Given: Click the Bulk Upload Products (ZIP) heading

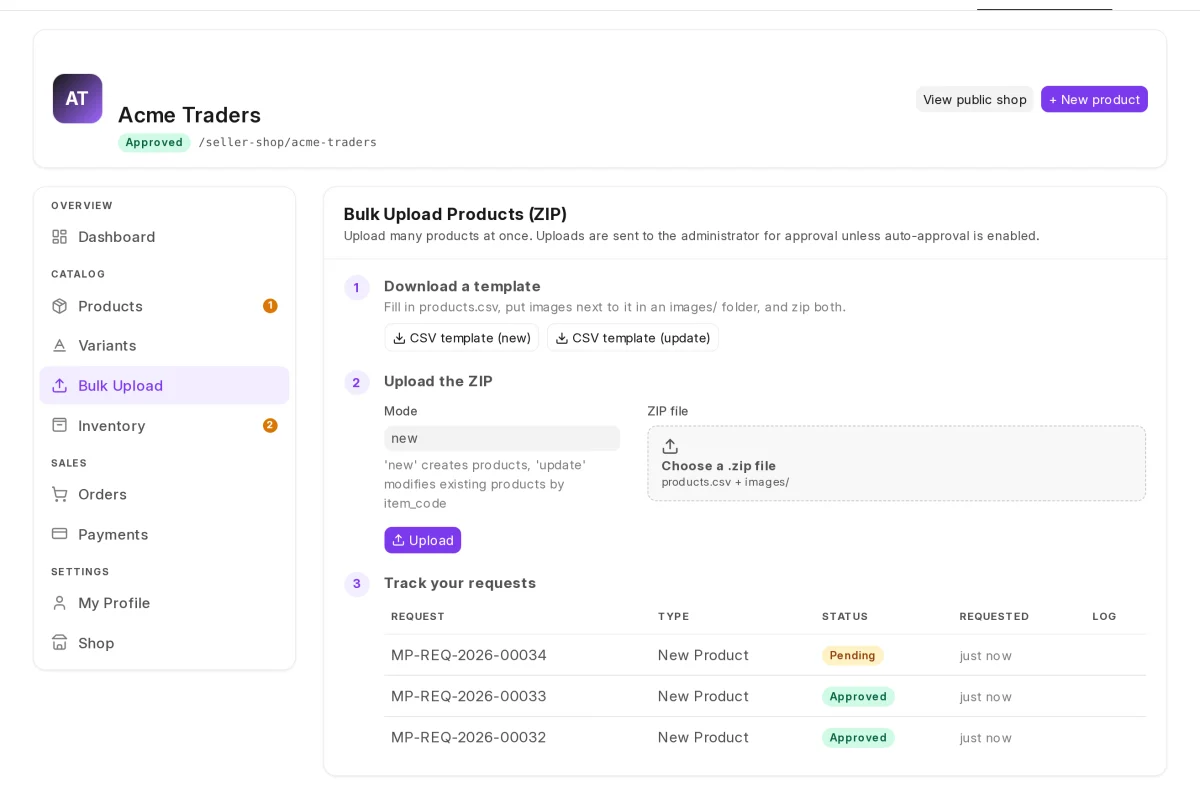Looking at the screenshot, I should click(455, 214).
